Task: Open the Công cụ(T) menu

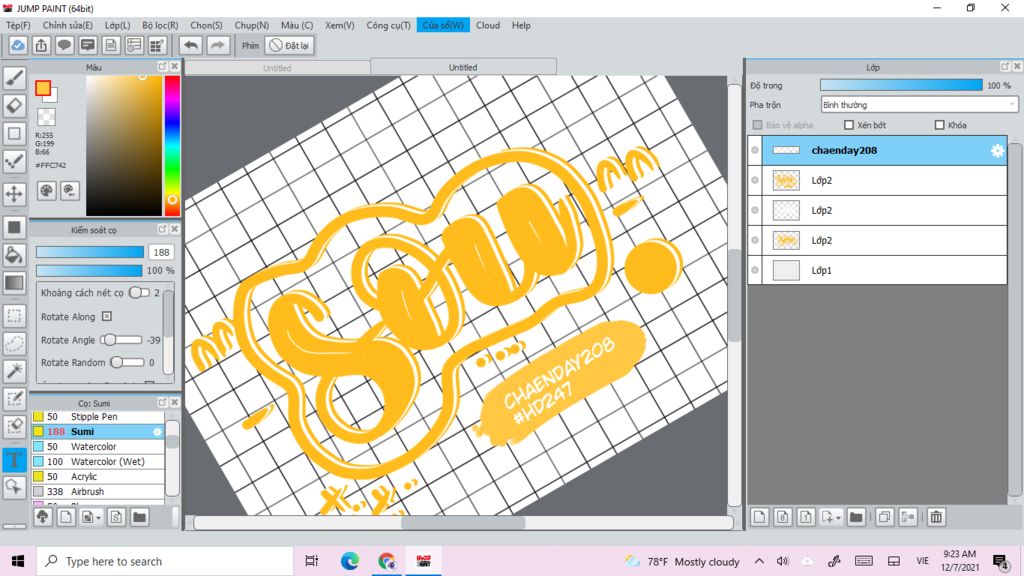Action: click(389, 25)
